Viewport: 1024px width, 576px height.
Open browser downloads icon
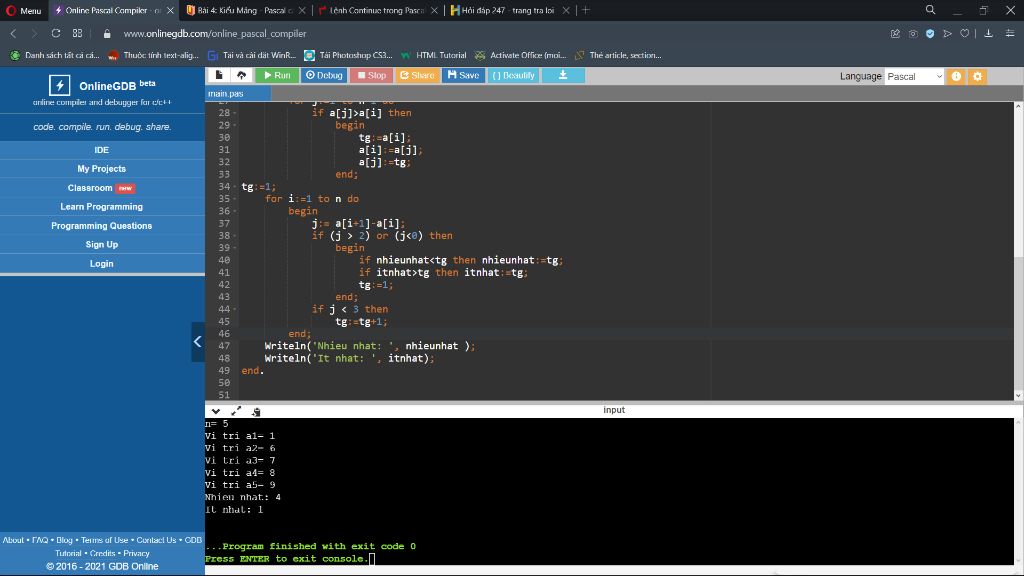(x=989, y=33)
